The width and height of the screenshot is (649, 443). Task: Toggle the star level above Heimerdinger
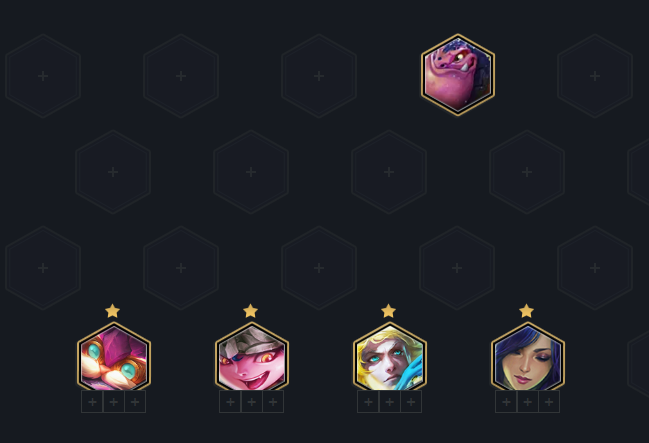tap(112, 311)
